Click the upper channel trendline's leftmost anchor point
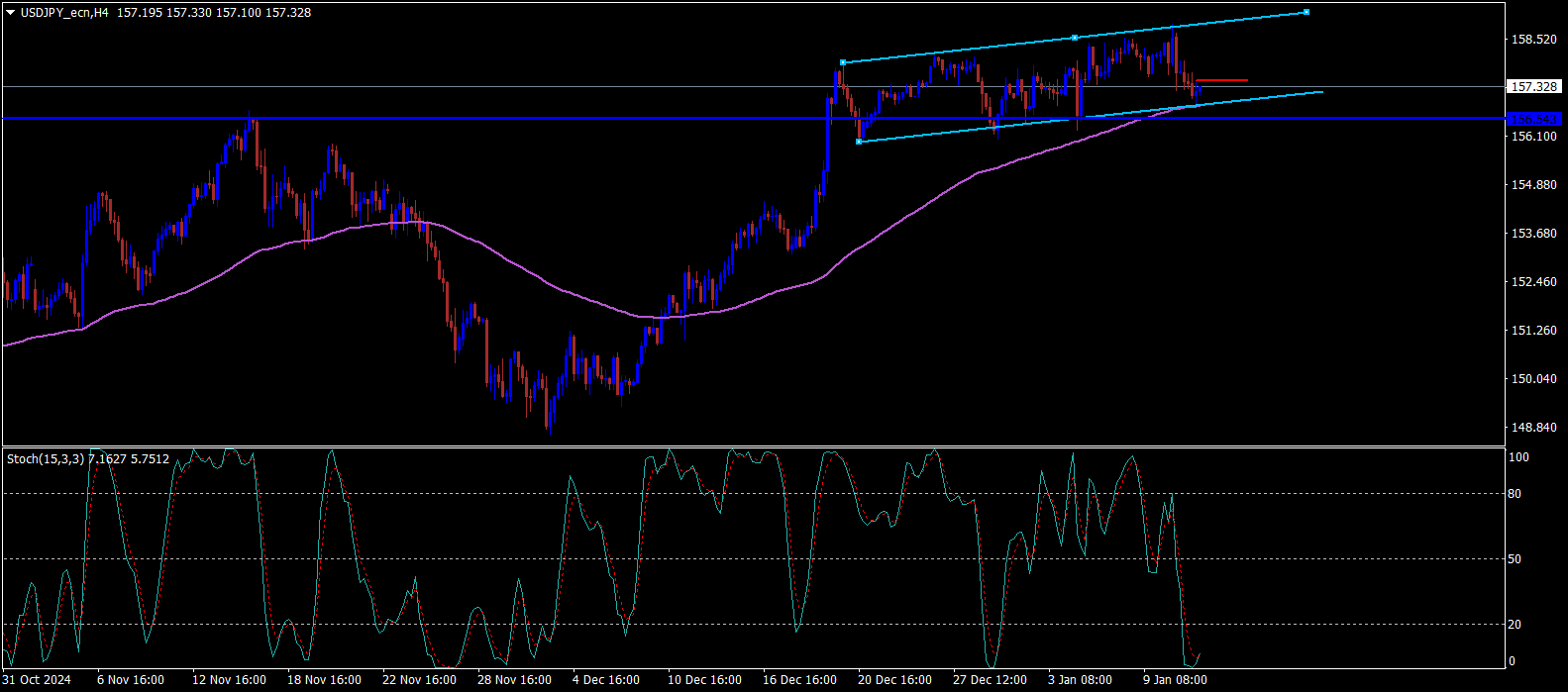 842,62
